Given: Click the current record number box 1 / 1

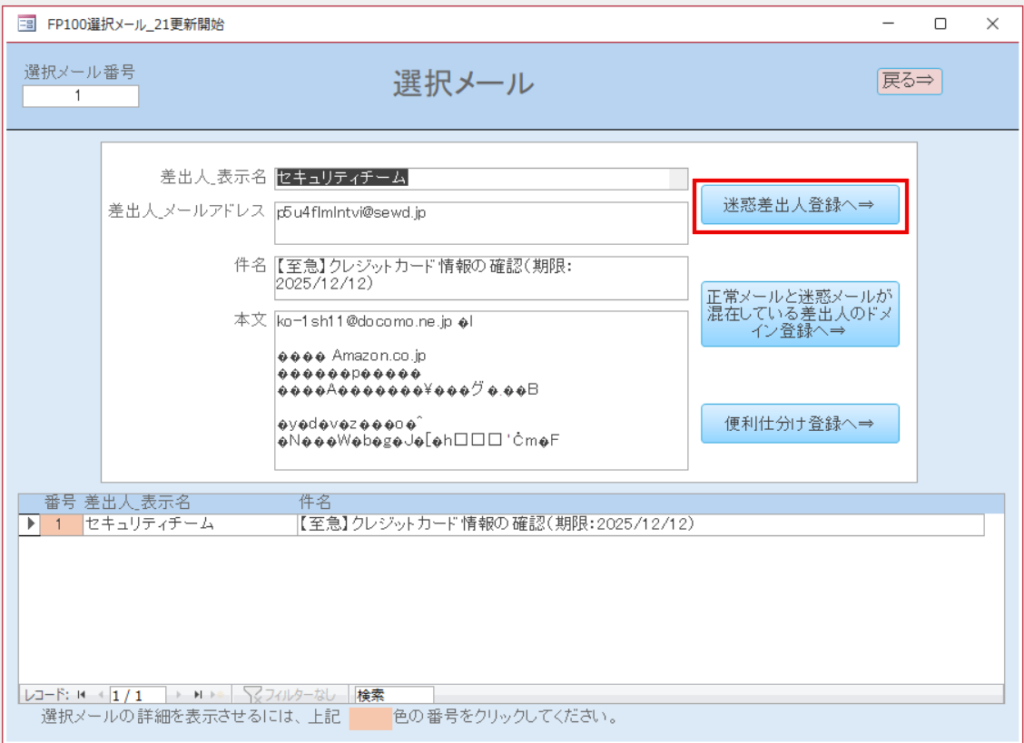Looking at the screenshot, I should tap(138, 694).
